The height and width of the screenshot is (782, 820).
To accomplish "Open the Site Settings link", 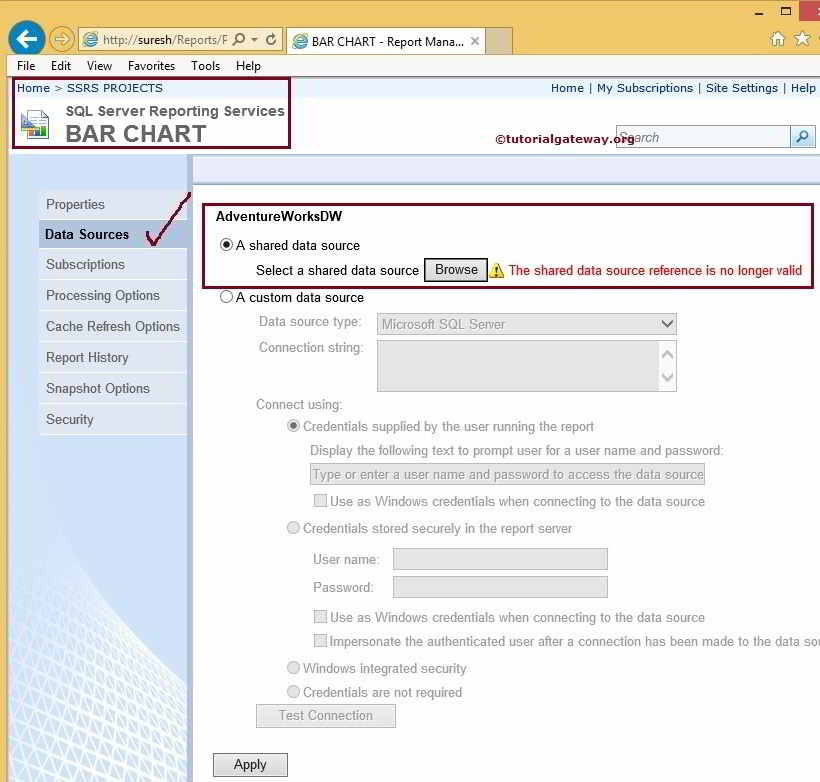I will pos(742,88).
